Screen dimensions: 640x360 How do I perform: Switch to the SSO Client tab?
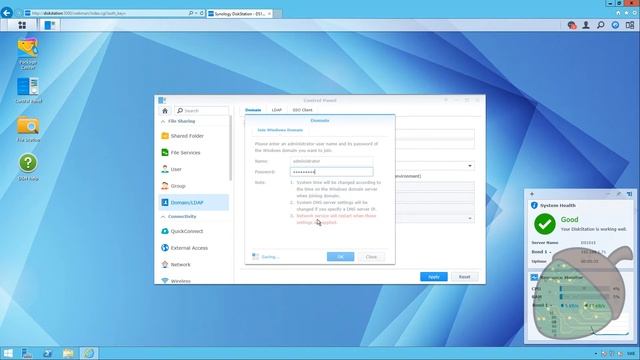coord(302,110)
